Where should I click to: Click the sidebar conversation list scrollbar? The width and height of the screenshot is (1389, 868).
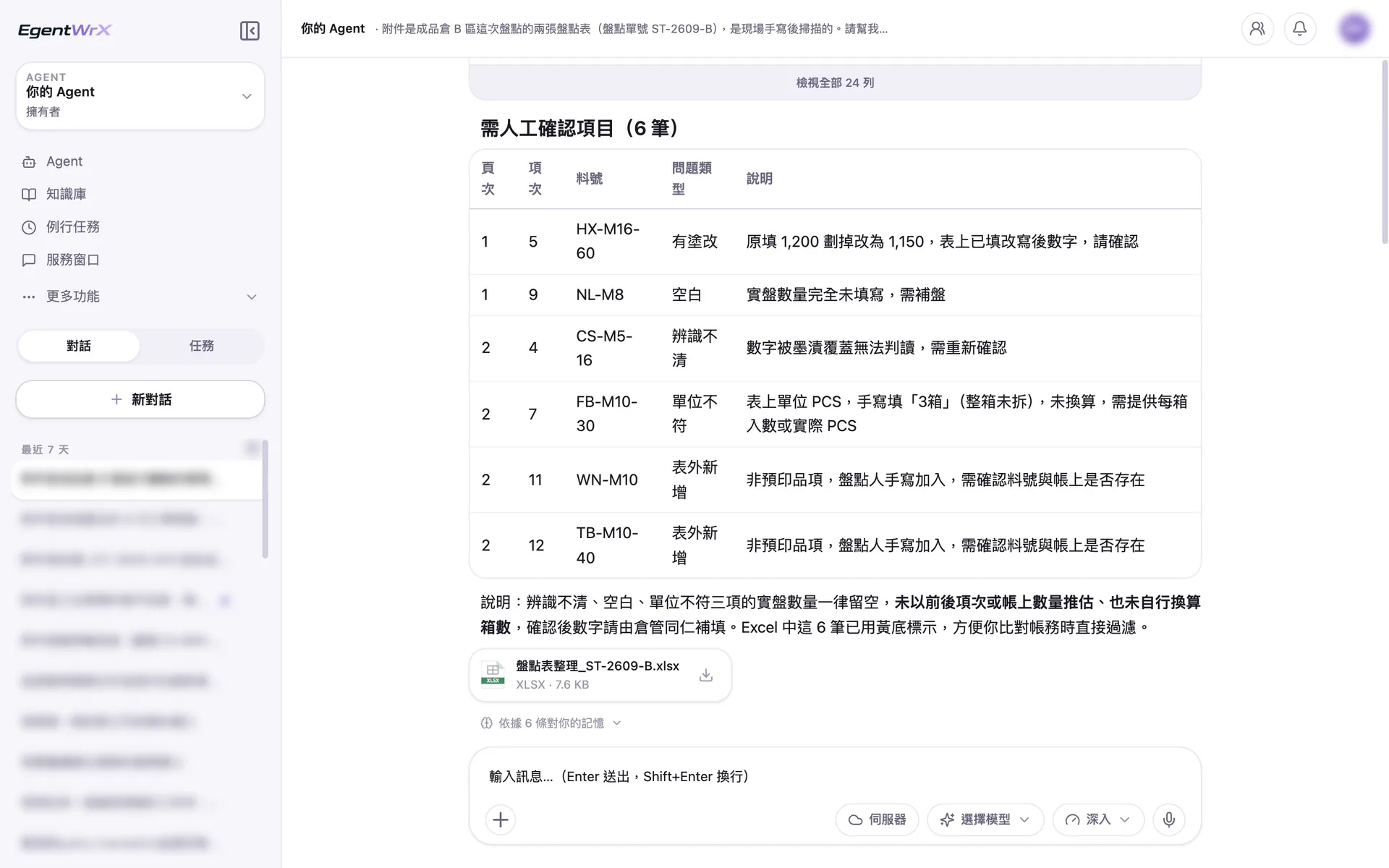(x=265, y=499)
